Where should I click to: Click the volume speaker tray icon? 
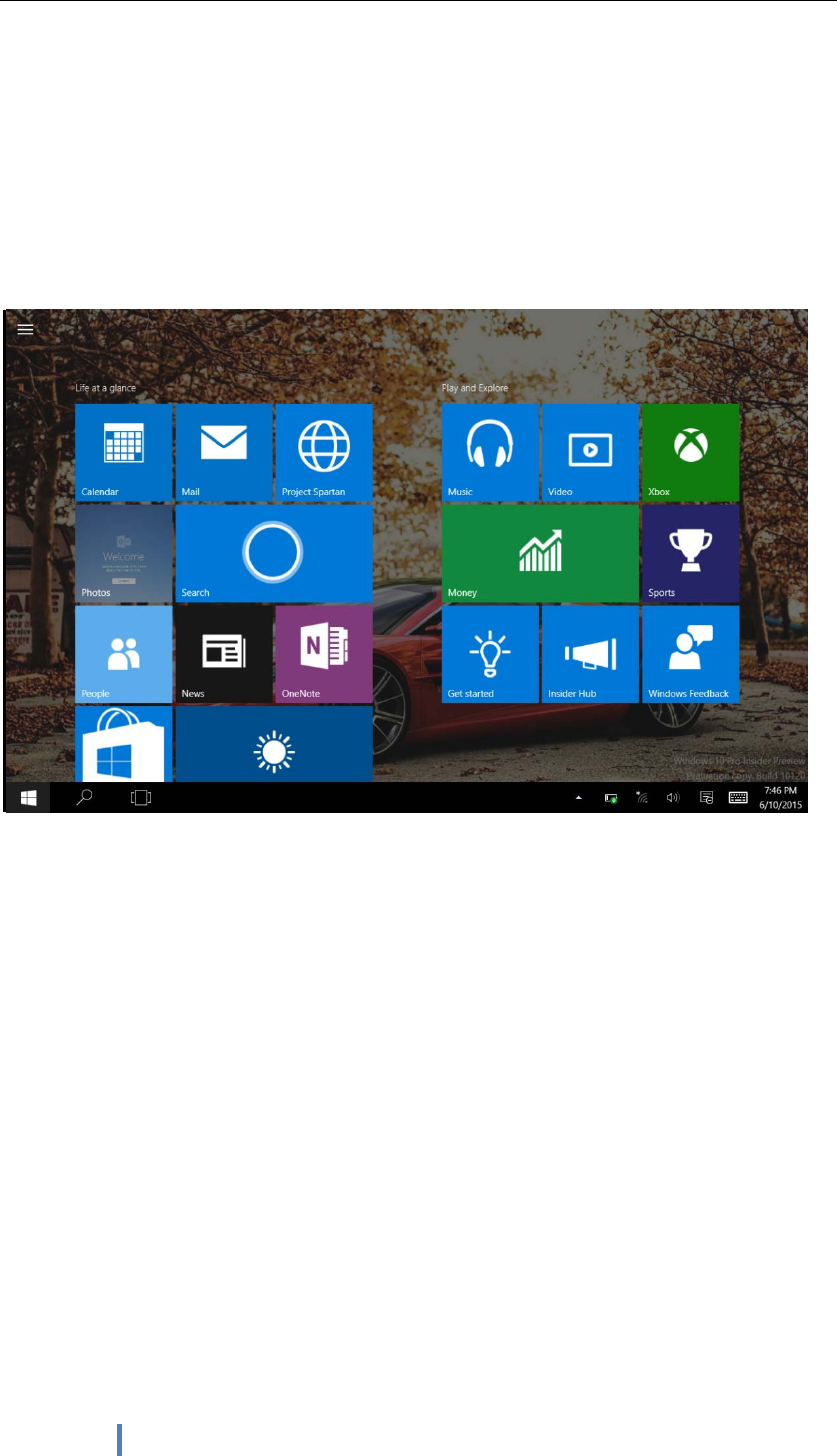(673, 798)
